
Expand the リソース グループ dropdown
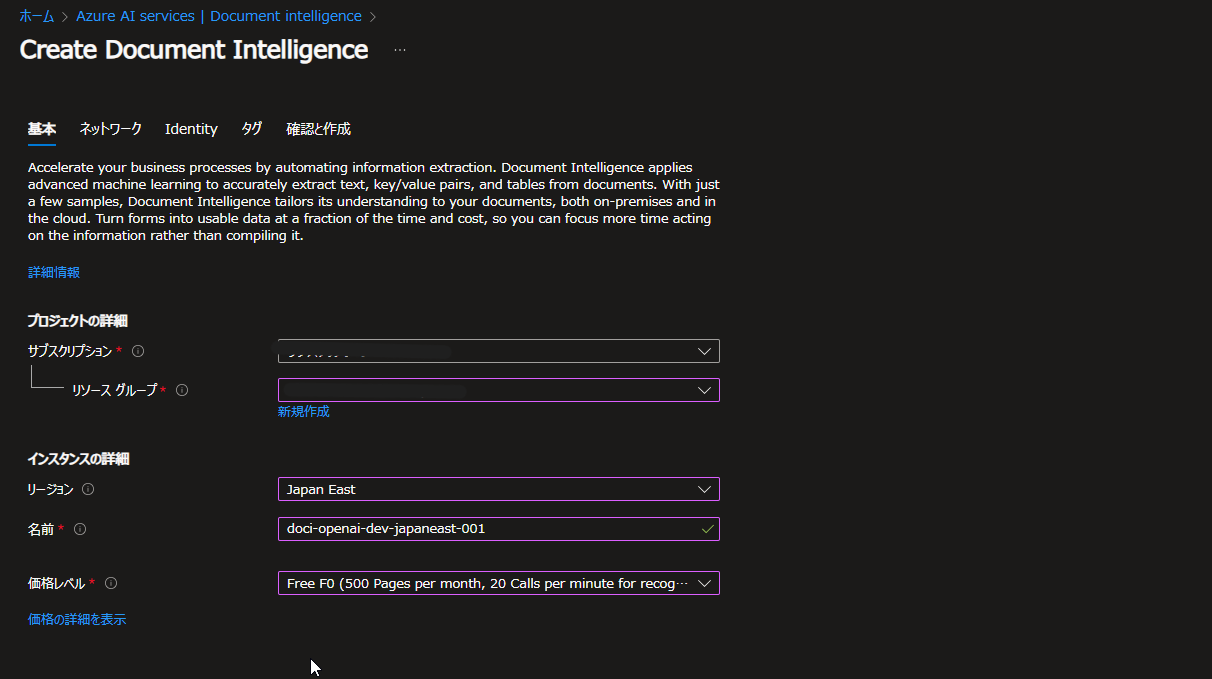tap(499, 390)
